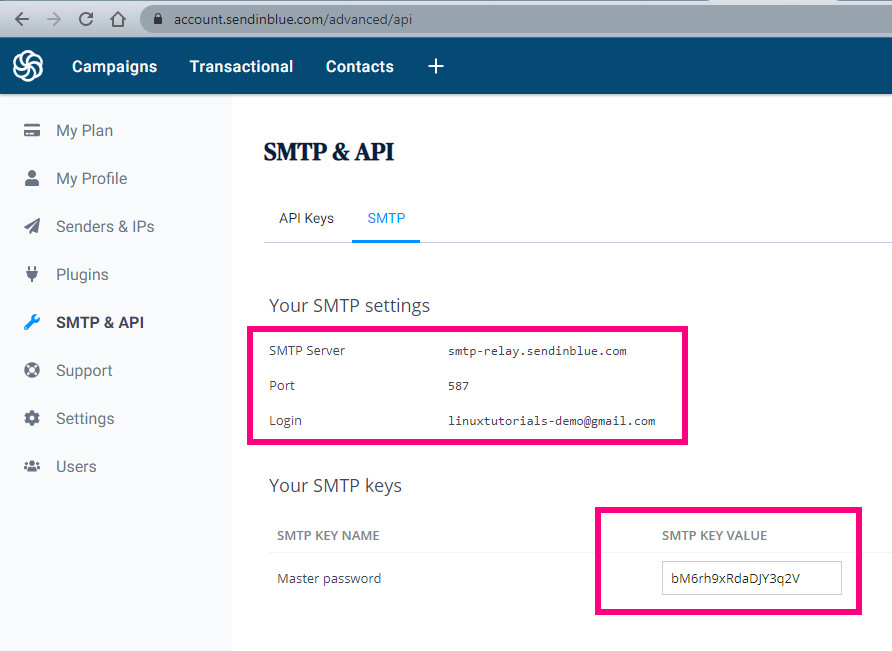Click the gear icon for Settings
Viewport: 892px width, 651px height.
pyautogui.click(x=32, y=418)
